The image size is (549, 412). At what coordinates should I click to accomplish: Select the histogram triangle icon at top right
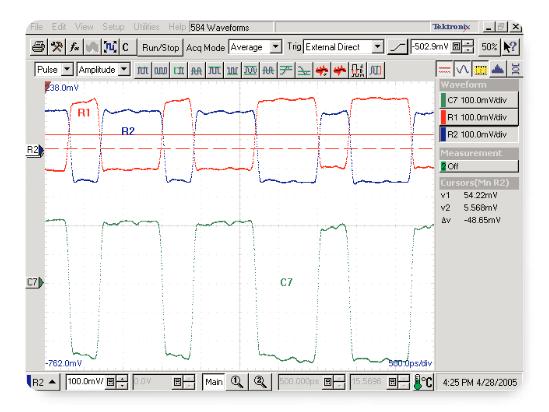coord(498,69)
